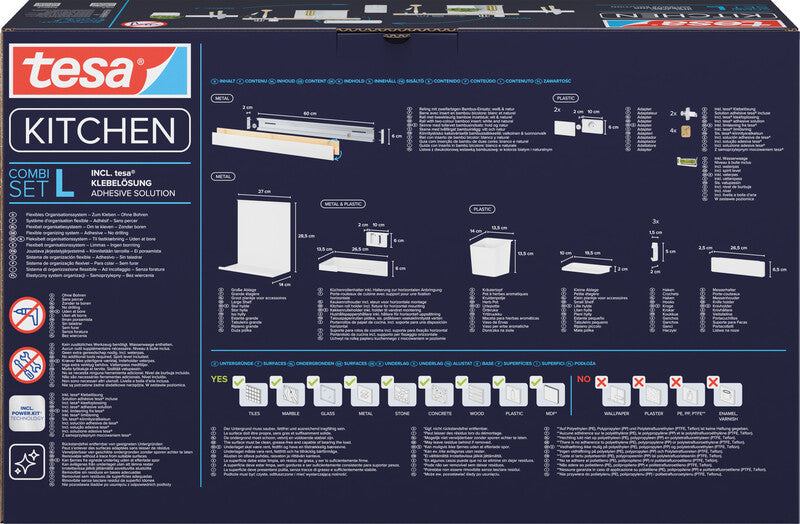Click the knife holder product image
The image size is (800, 524).
(738, 267)
